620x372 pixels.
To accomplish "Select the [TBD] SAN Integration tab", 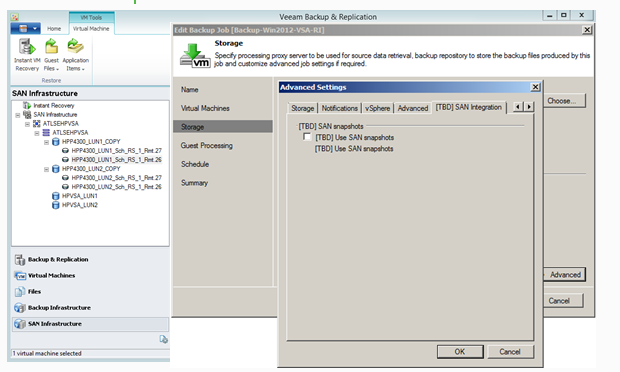I will click(x=469, y=107).
